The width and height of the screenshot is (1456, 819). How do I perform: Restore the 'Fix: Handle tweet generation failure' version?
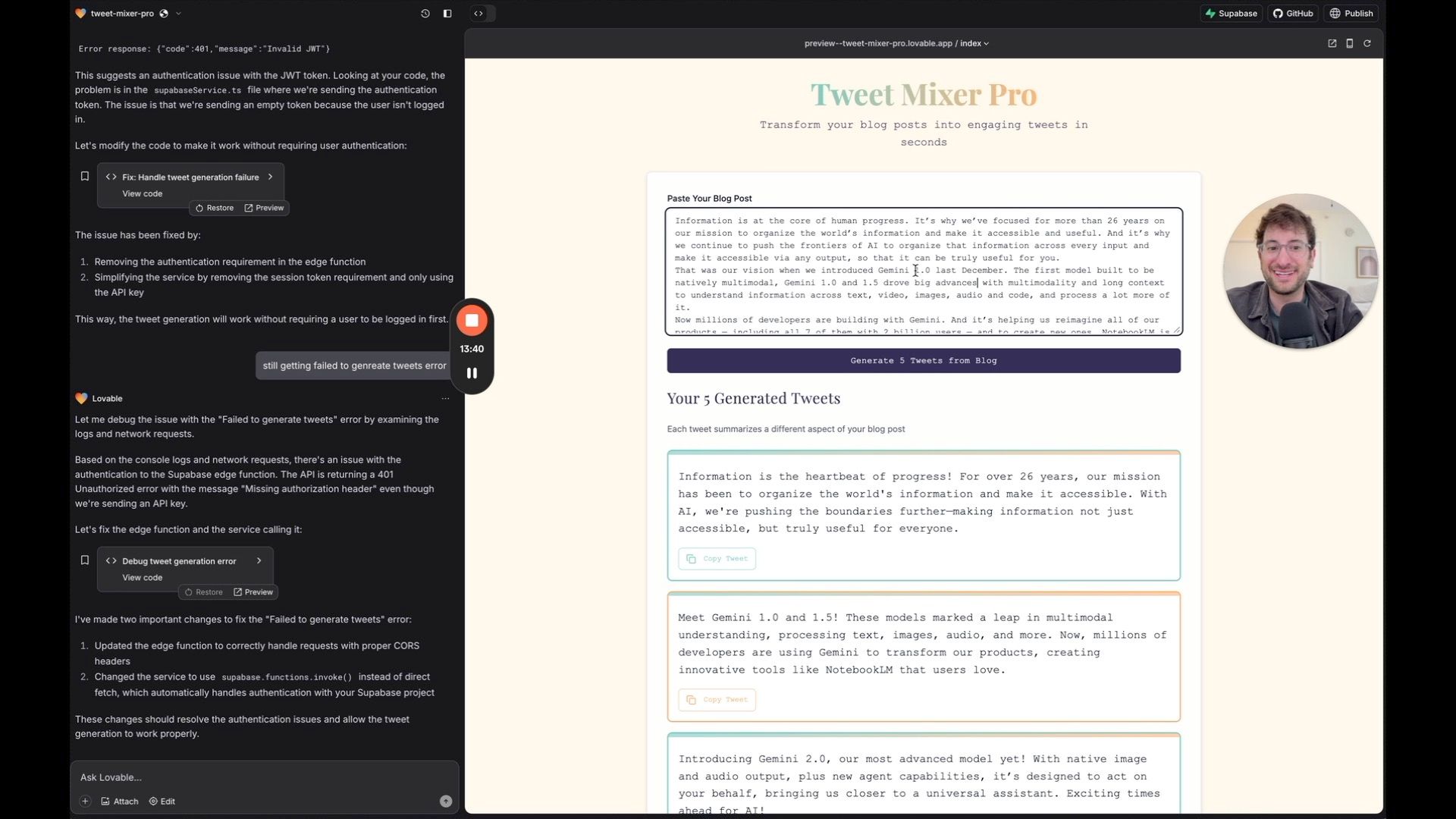click(x=215, y=208)
